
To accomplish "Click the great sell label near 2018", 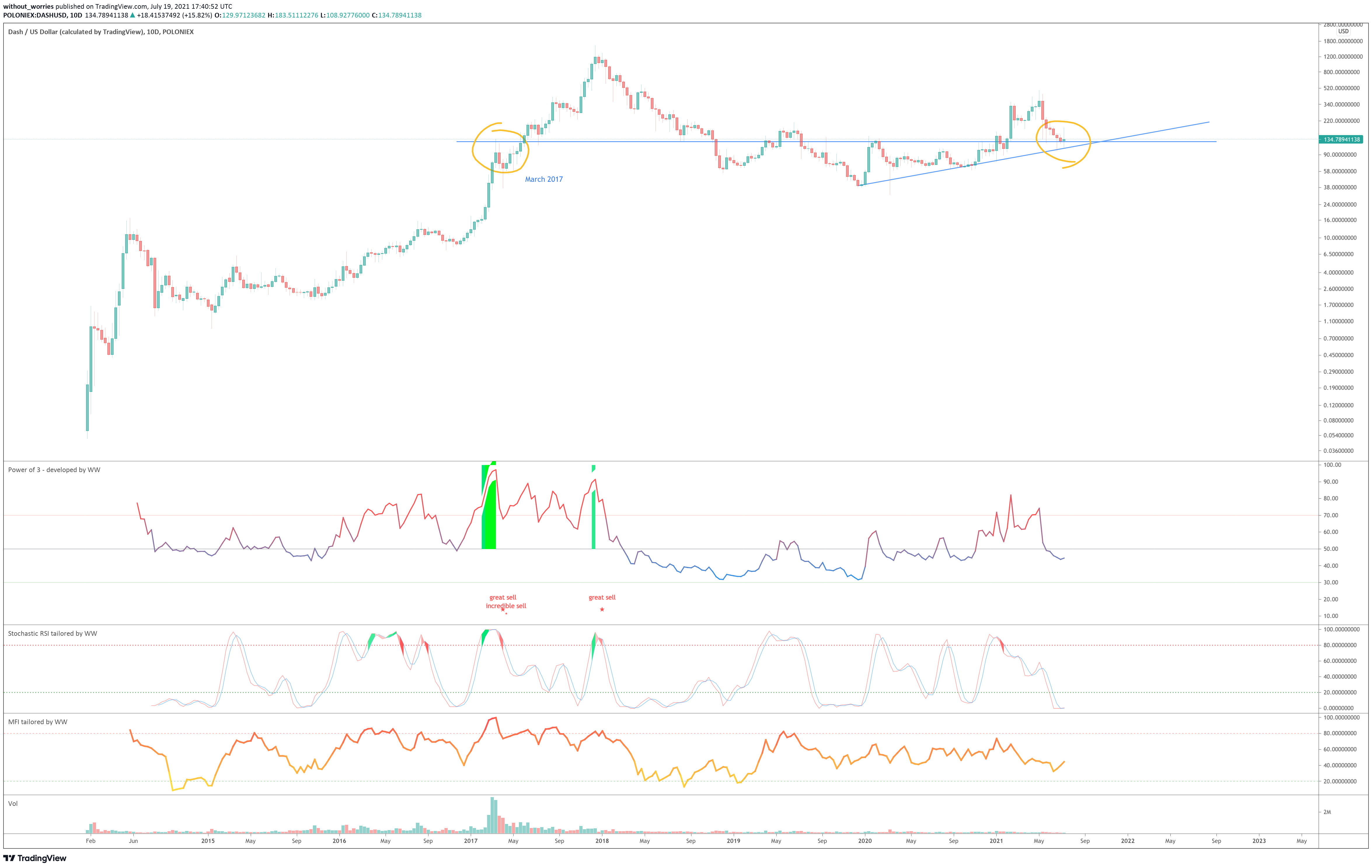I will coord(602,598).
